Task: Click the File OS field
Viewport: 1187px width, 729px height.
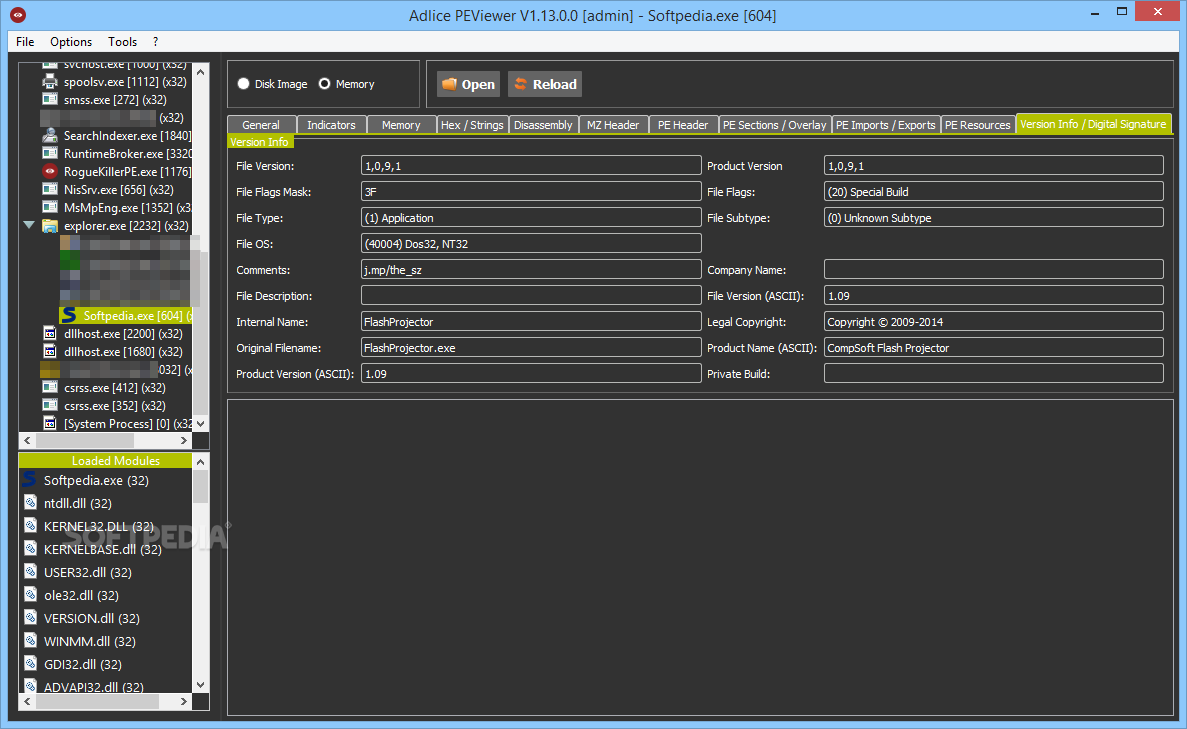Action: point(531,244)
